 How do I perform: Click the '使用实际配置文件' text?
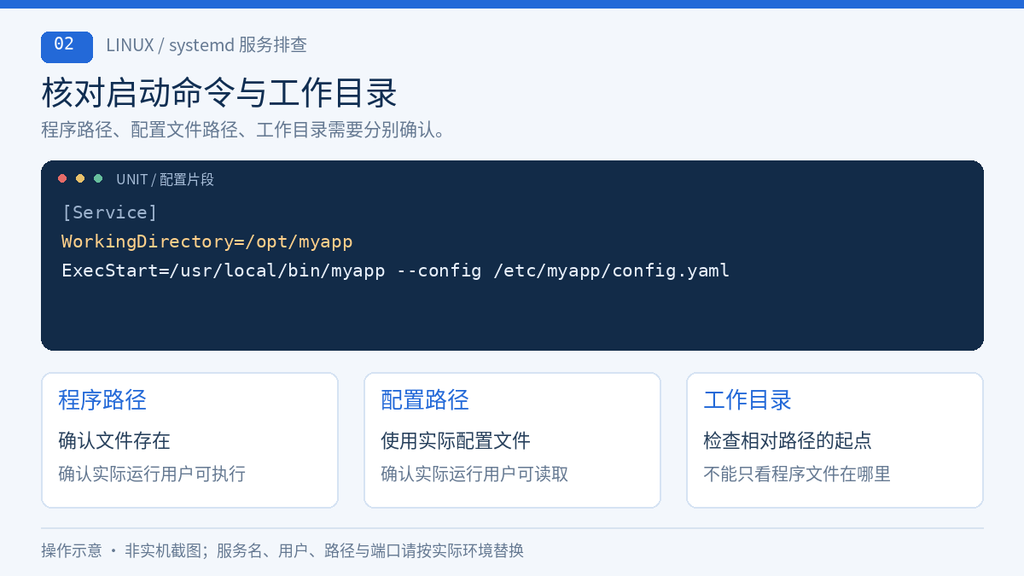pos(455,440)
